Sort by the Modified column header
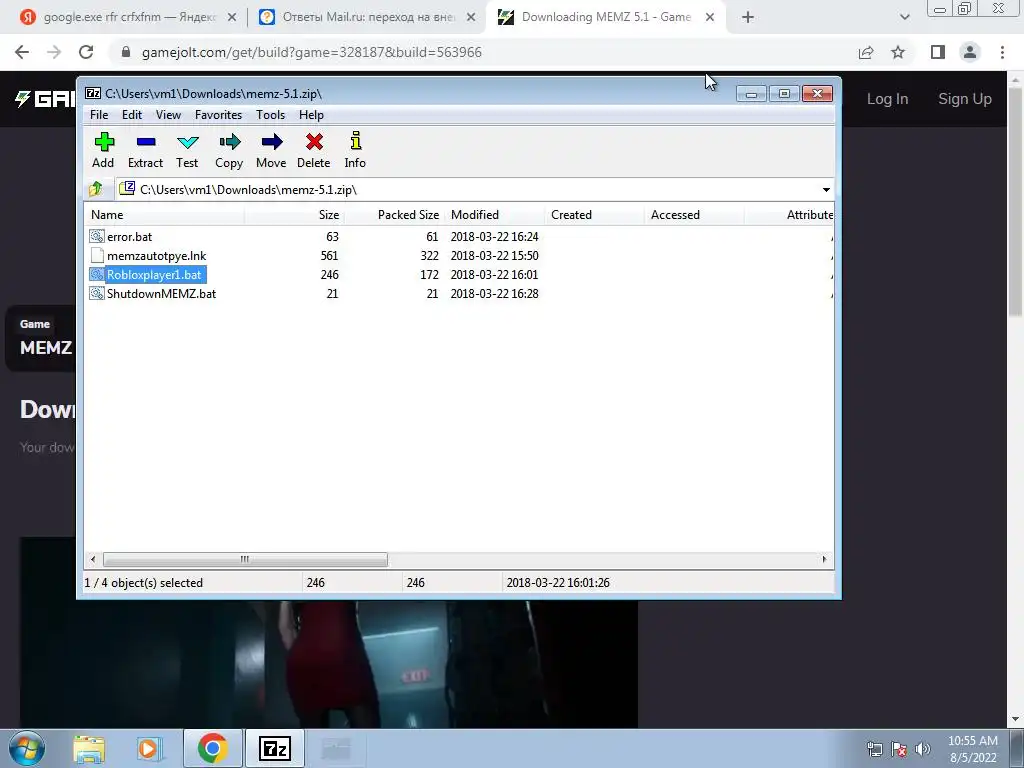The width and height of the screenshot is (1024, 768). click(494, 215)
